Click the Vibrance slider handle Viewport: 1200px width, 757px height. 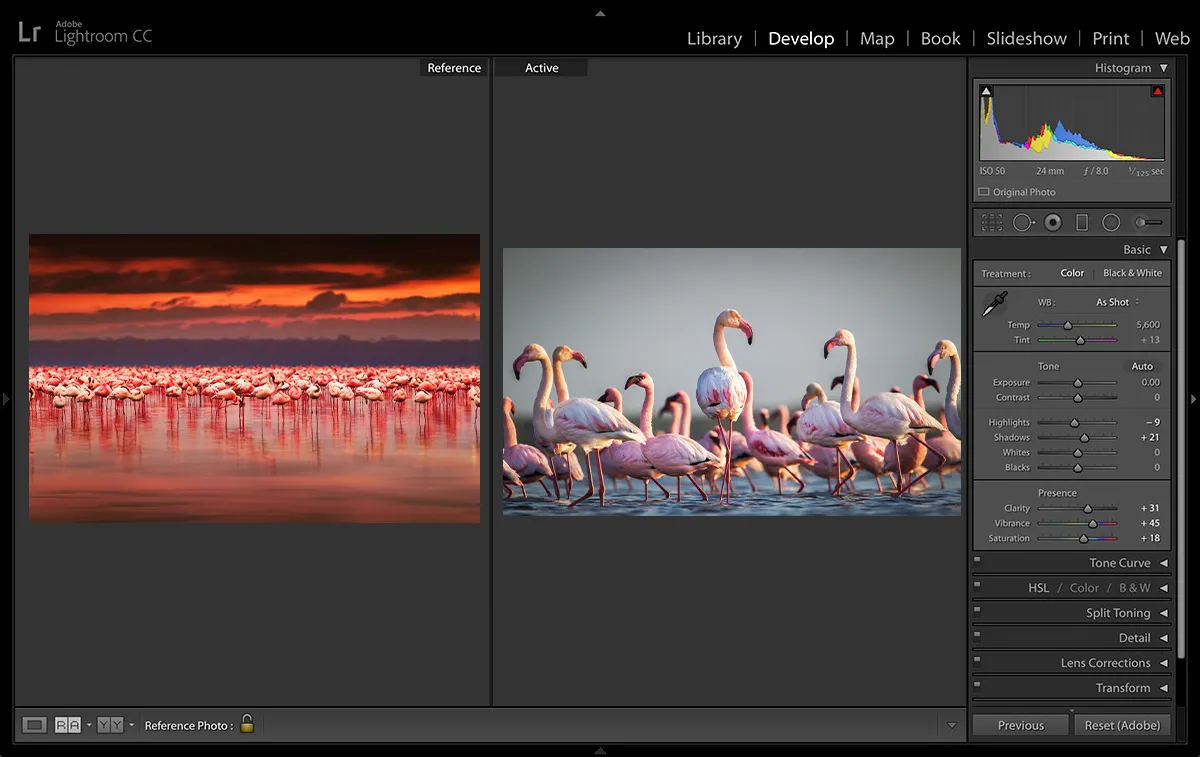tap(1092, 523)
